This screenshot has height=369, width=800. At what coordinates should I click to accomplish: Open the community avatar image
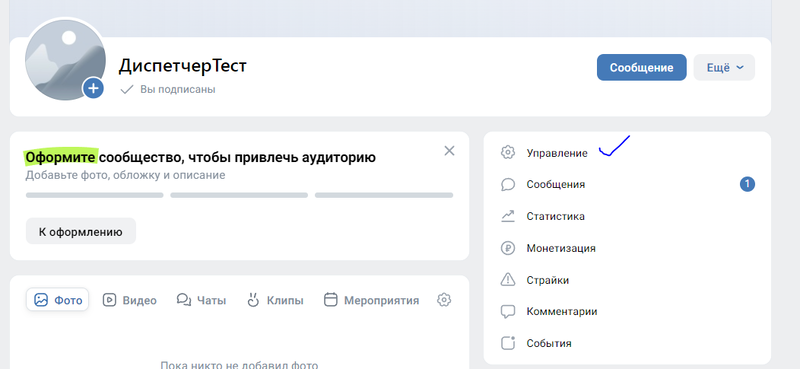[65, 60]
